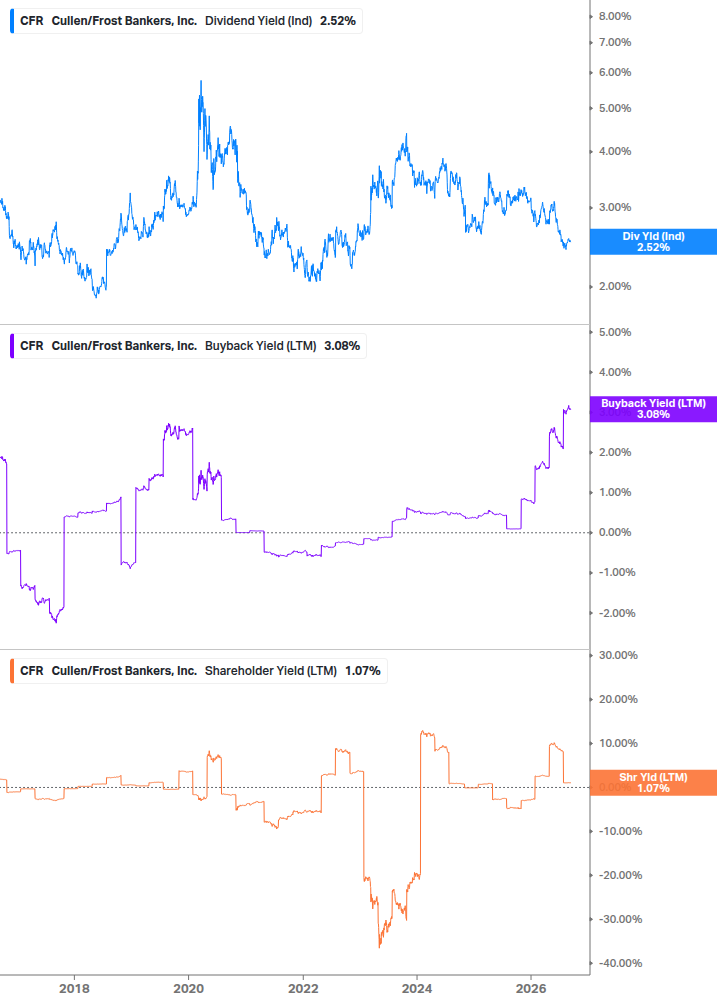Click the 10.00% tick on the shareholder yield axis
This screenshot has width=717, height=1005.
tap(618, 743)
